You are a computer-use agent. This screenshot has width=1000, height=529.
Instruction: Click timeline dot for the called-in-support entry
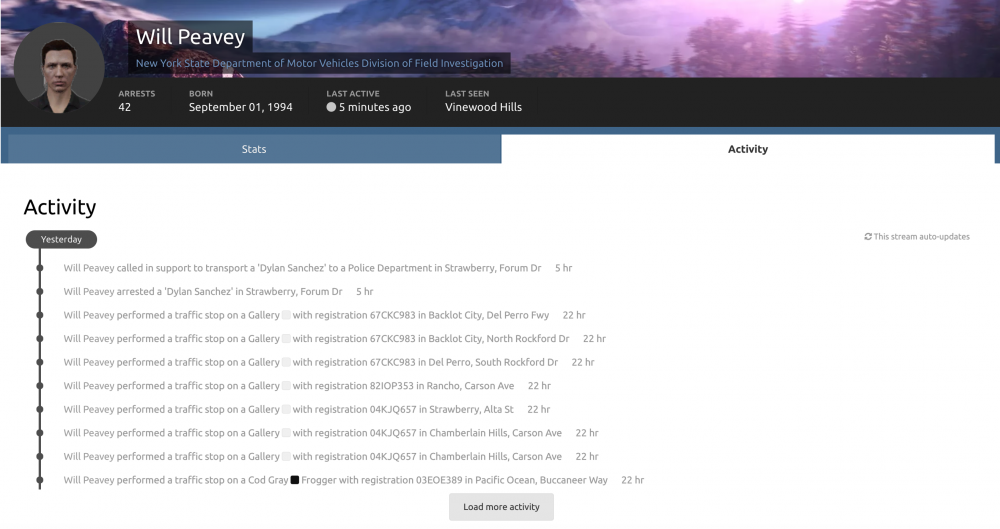40,268
